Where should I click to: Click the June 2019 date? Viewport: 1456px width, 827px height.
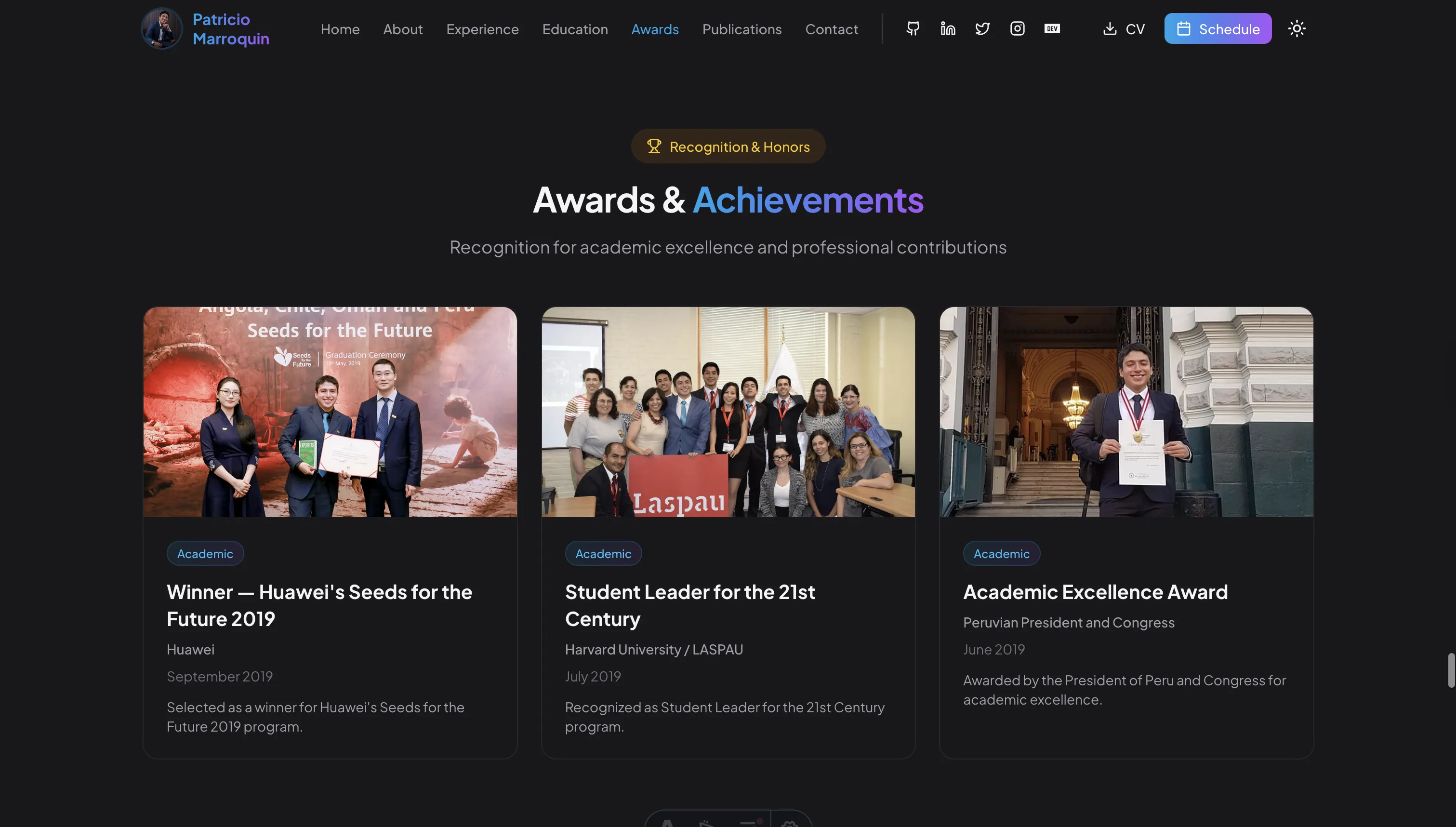[993, 649]
